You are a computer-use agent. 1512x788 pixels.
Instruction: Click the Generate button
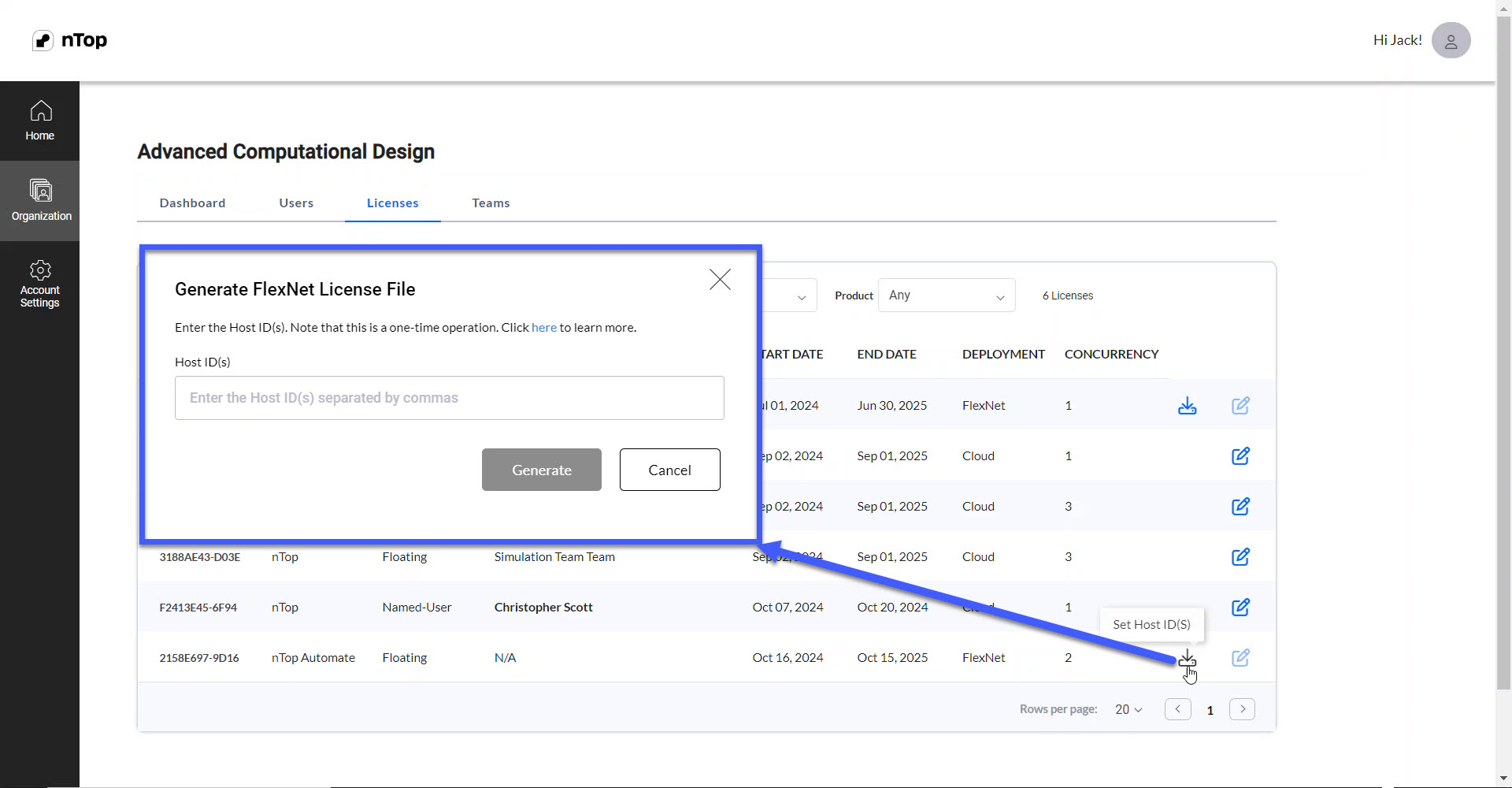click(542, 470)
